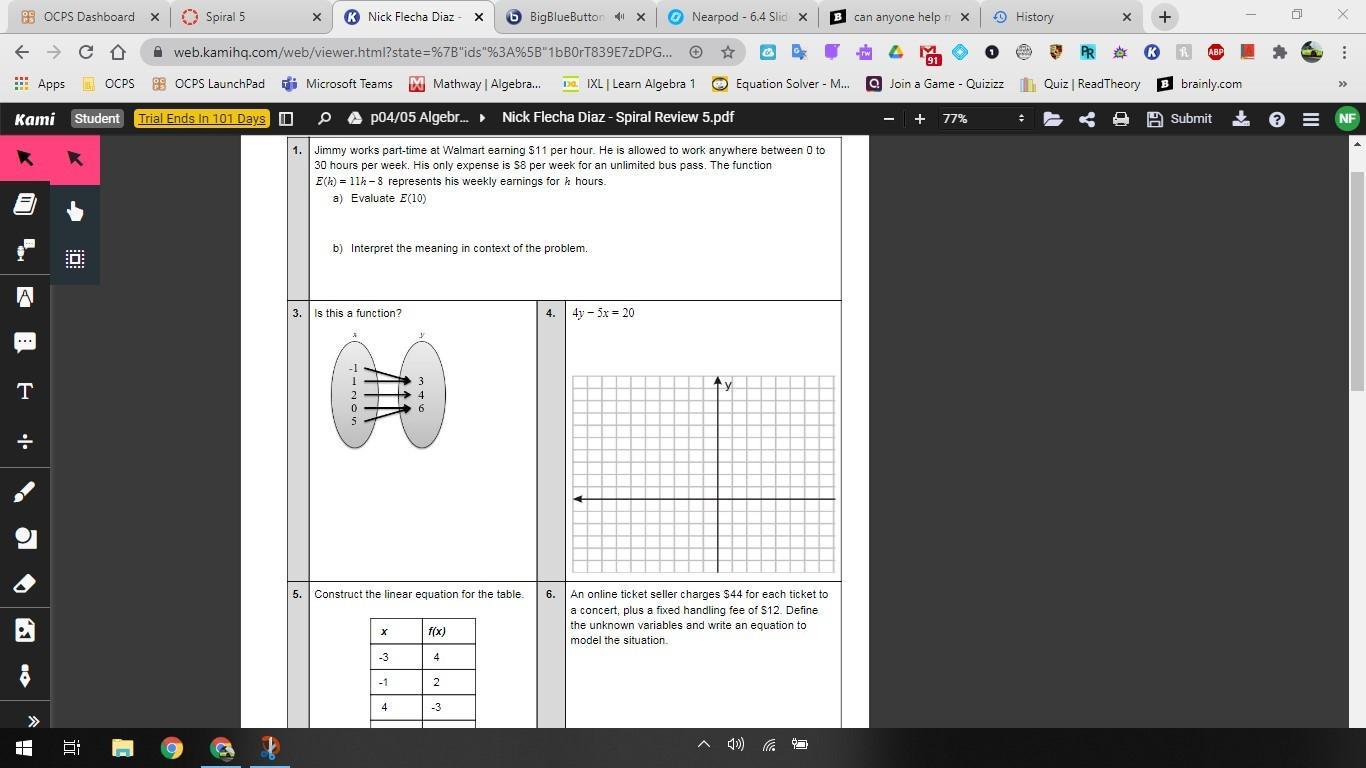This screenshot has height=768, width=1366.
Task: Switch to the Spiral 5 tab
Action: pos(251,17)
